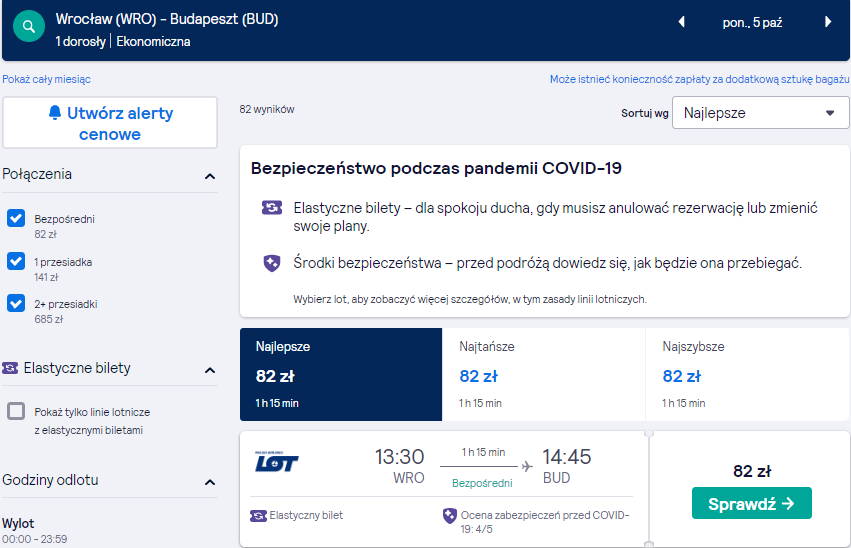851x548 pixels.
Task: Uncheck the Bezpośredni checkbox
Action: (x=16, y=218)
